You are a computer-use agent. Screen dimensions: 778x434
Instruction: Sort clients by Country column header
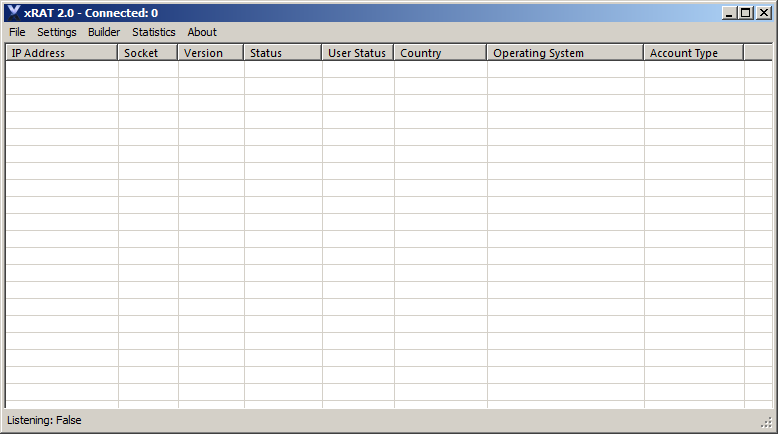point(440,53)
